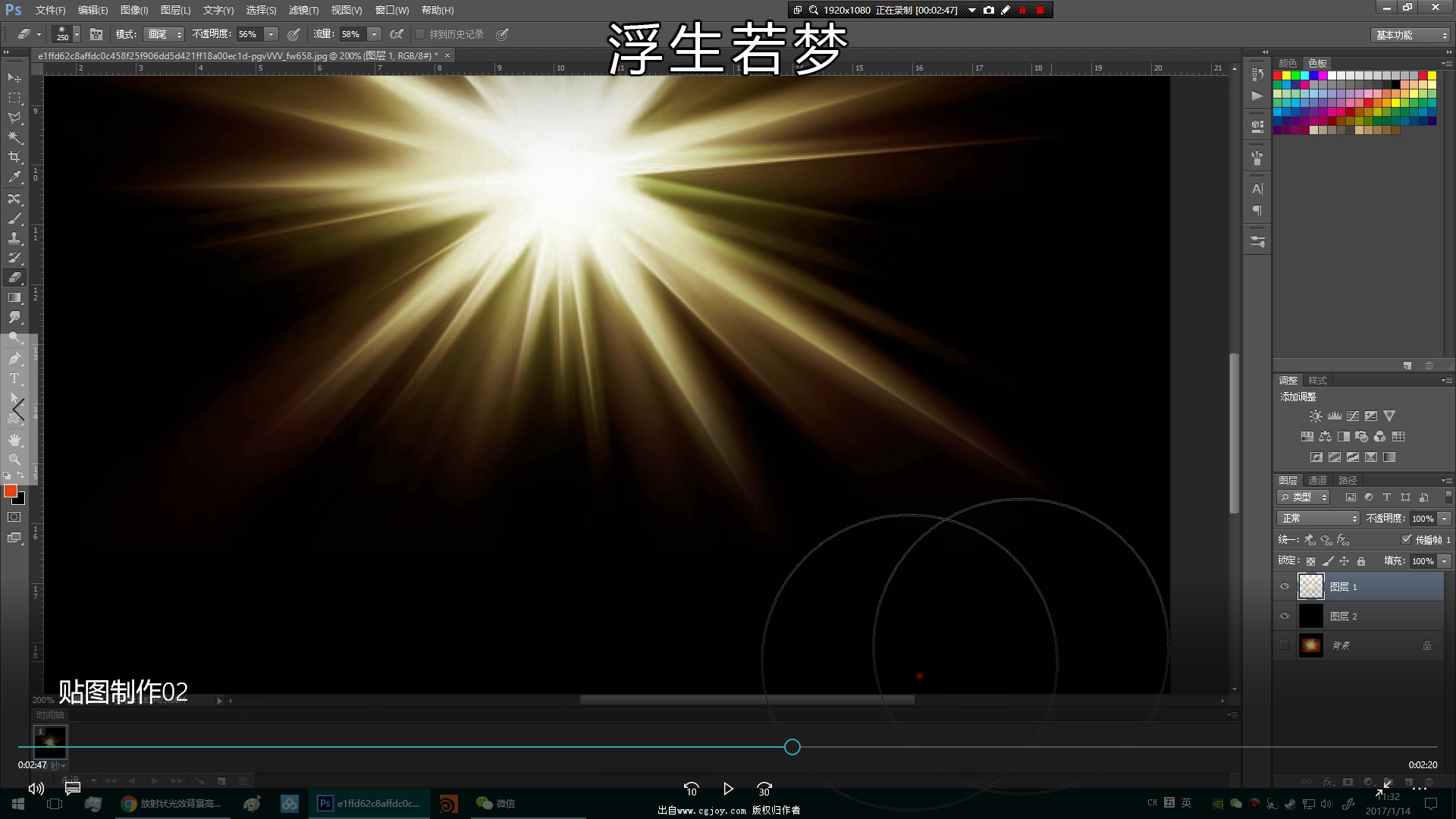Open the 模式 画笔 dropdown
The width and height of the screenshot is (1456, 819).
[x=165, y=34]
